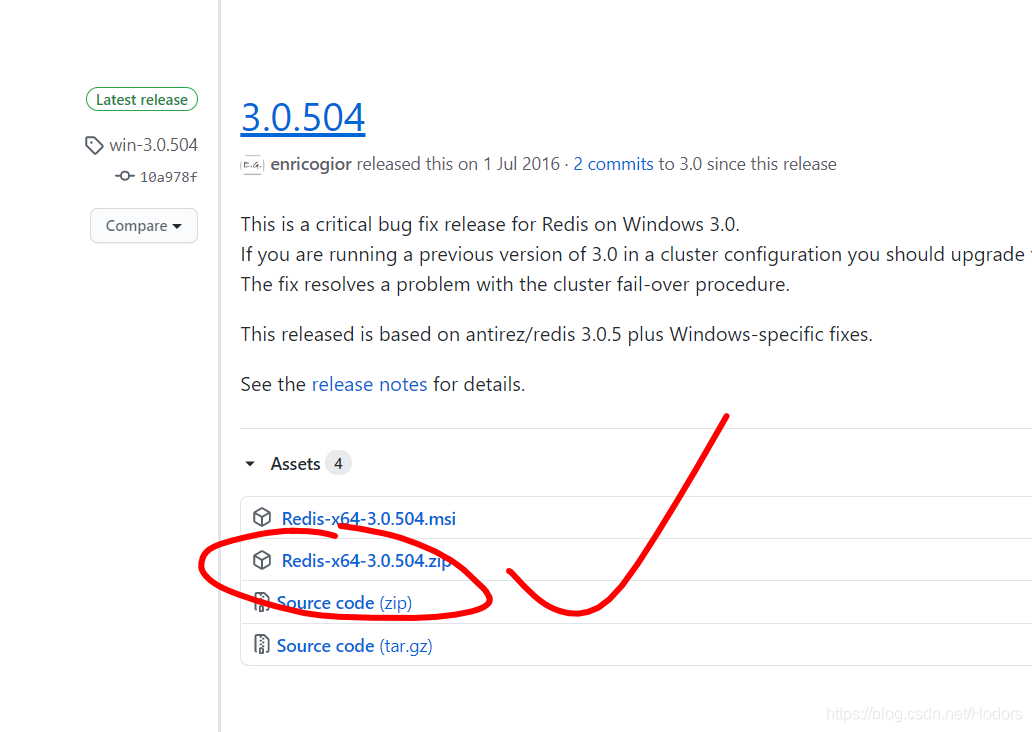Click the Assets heading label
This screenshot has height=732, width=1032.
click(296, 464)
